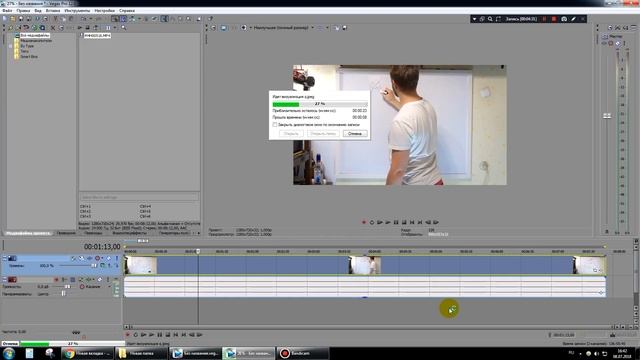This screenshot has width=640, height=360.
Task: Open video track FX icon
Action: 89,258
